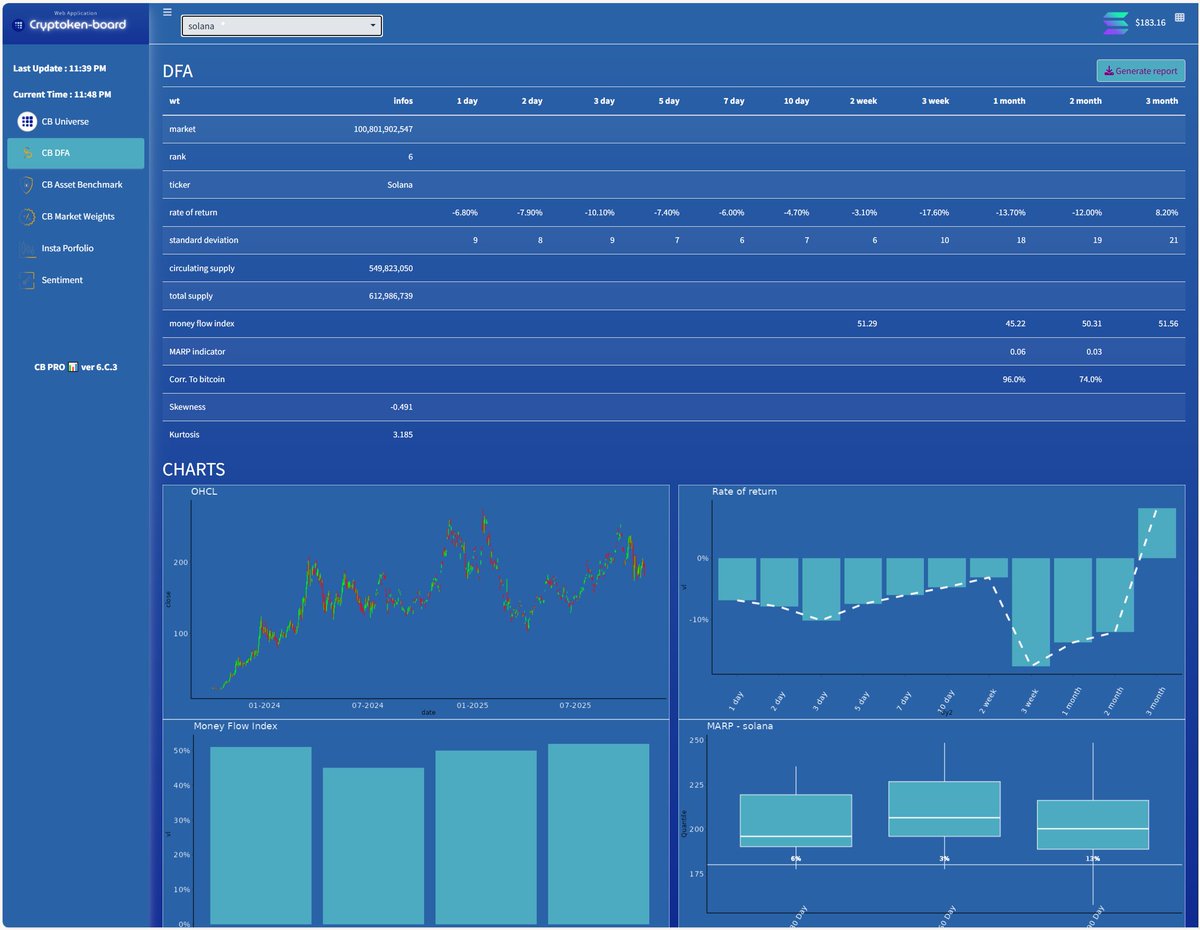Click the $183.16 price value
The height and width of the screenshot is (930, 1200).
(1150, 22)
